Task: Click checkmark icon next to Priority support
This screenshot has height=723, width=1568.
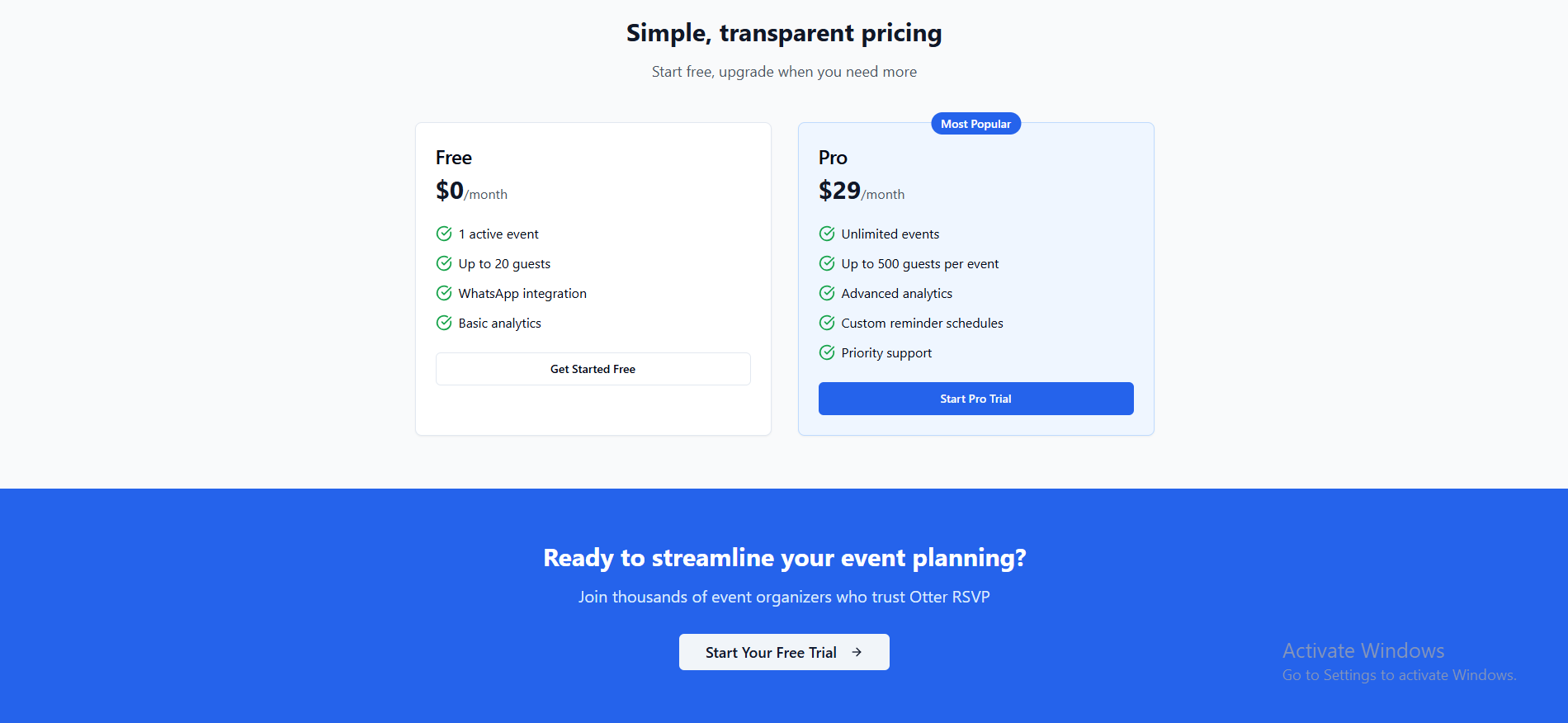Action: (x=827, y=352)
